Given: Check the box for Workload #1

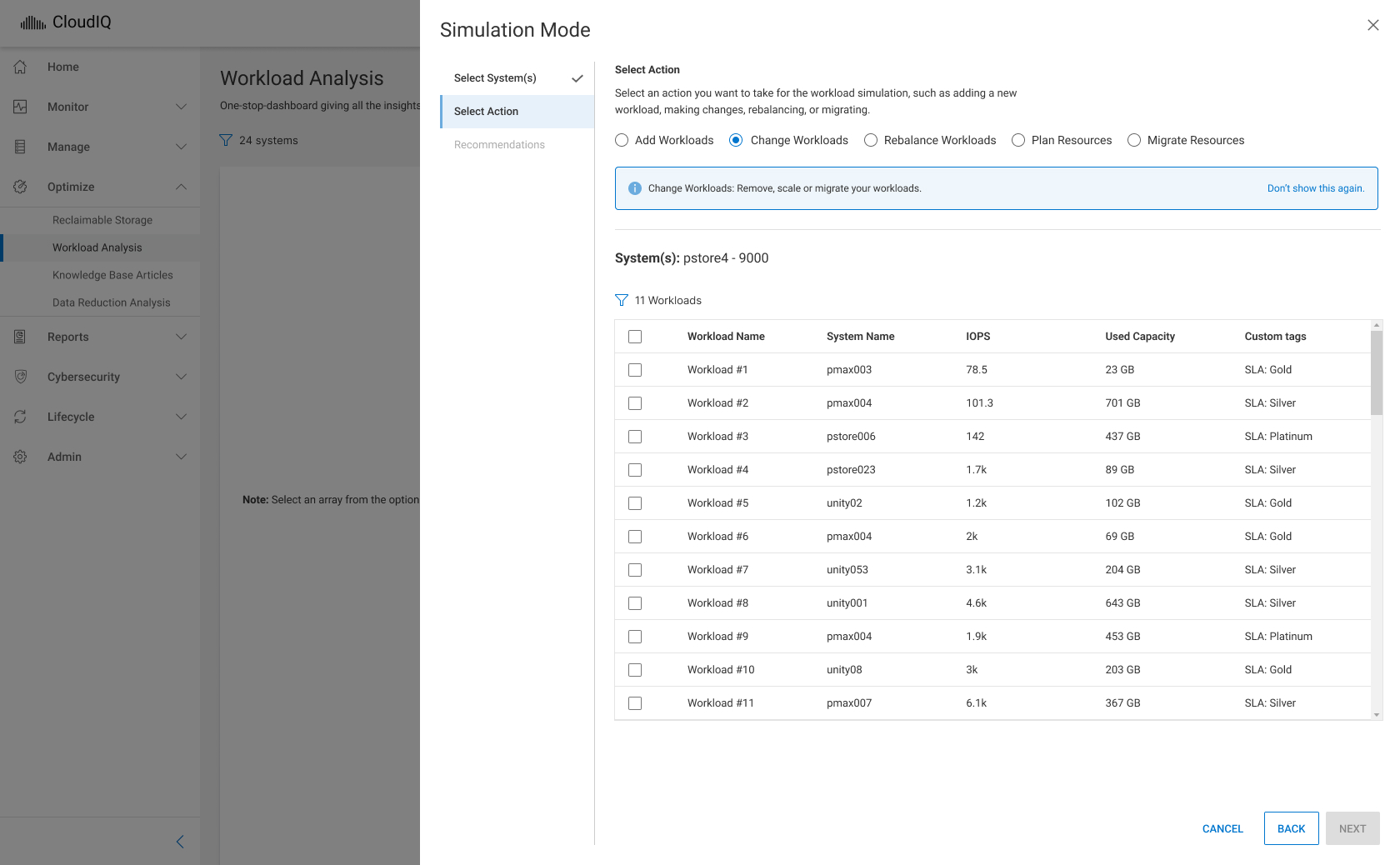Looking at the screenshot, I should [635, 370].
